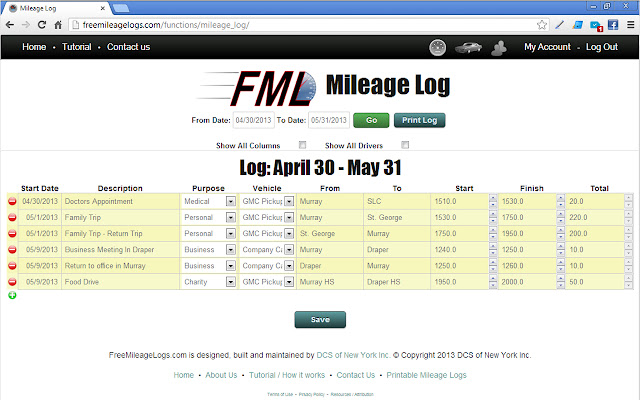
Task: Click Log Out
Action: 602,47
